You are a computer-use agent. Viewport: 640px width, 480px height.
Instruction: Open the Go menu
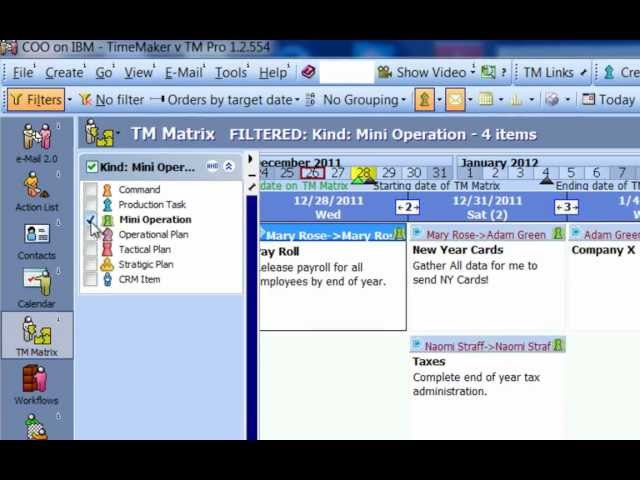coord(104,73)
